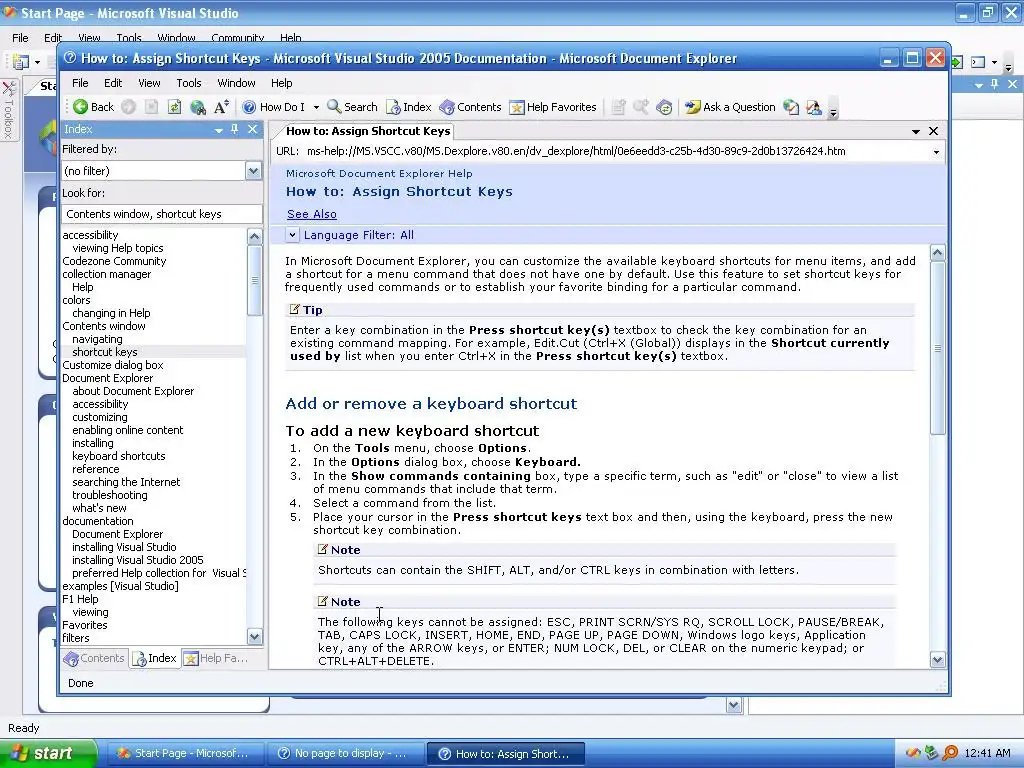The width and height of the screenshot is (1024, 768).
Task: Select 'keyboard shortcuts' index entry
Action: click(119, 456)
